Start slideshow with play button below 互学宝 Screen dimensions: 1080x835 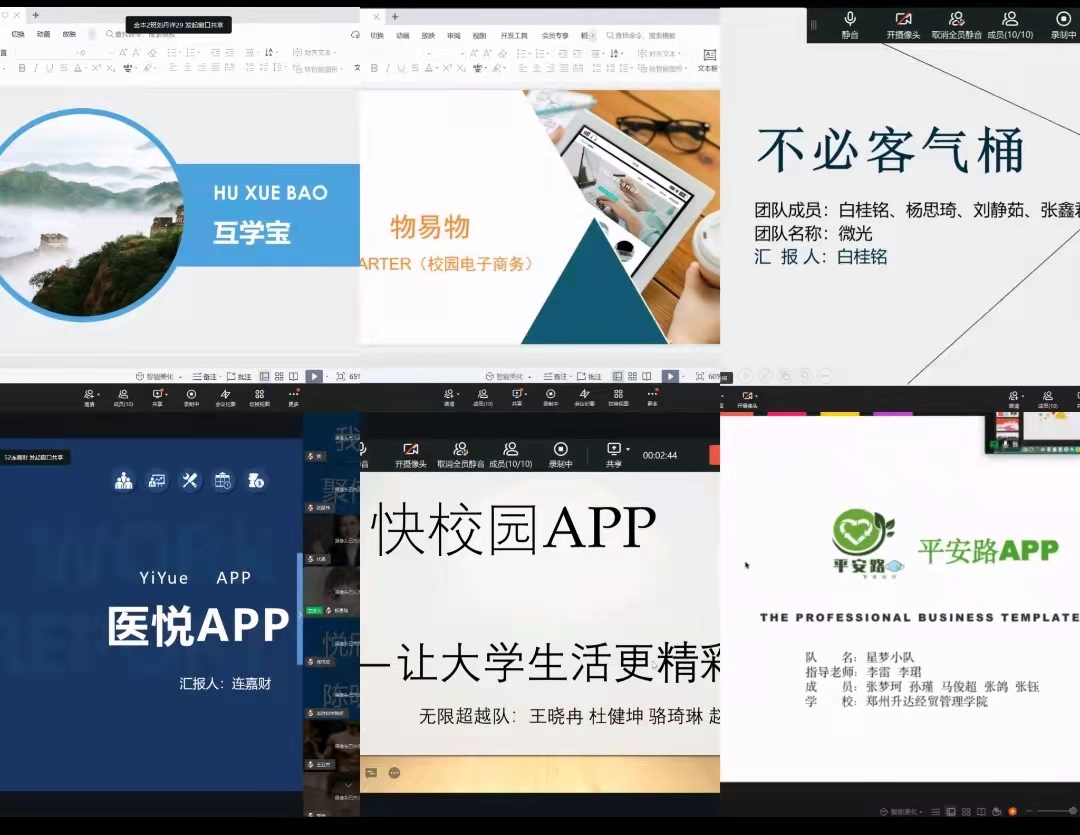[x=313, y=376]
